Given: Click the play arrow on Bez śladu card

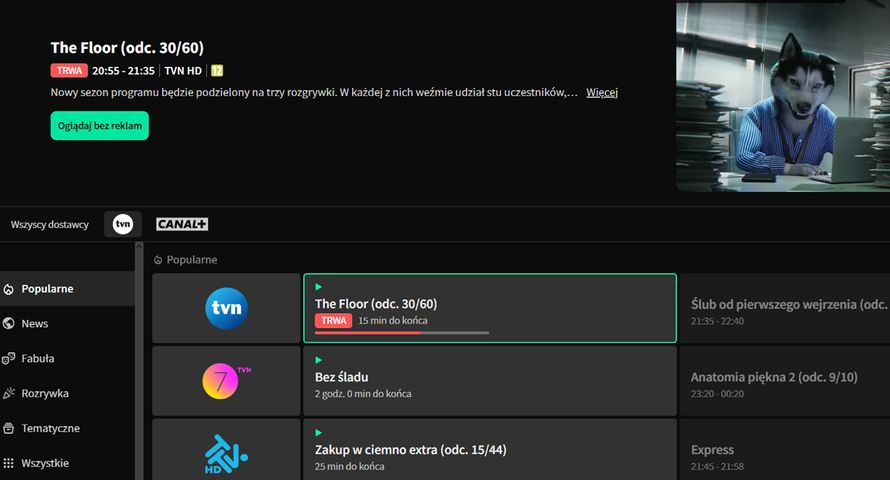Looking at the screenshot, I should [318, 360].
